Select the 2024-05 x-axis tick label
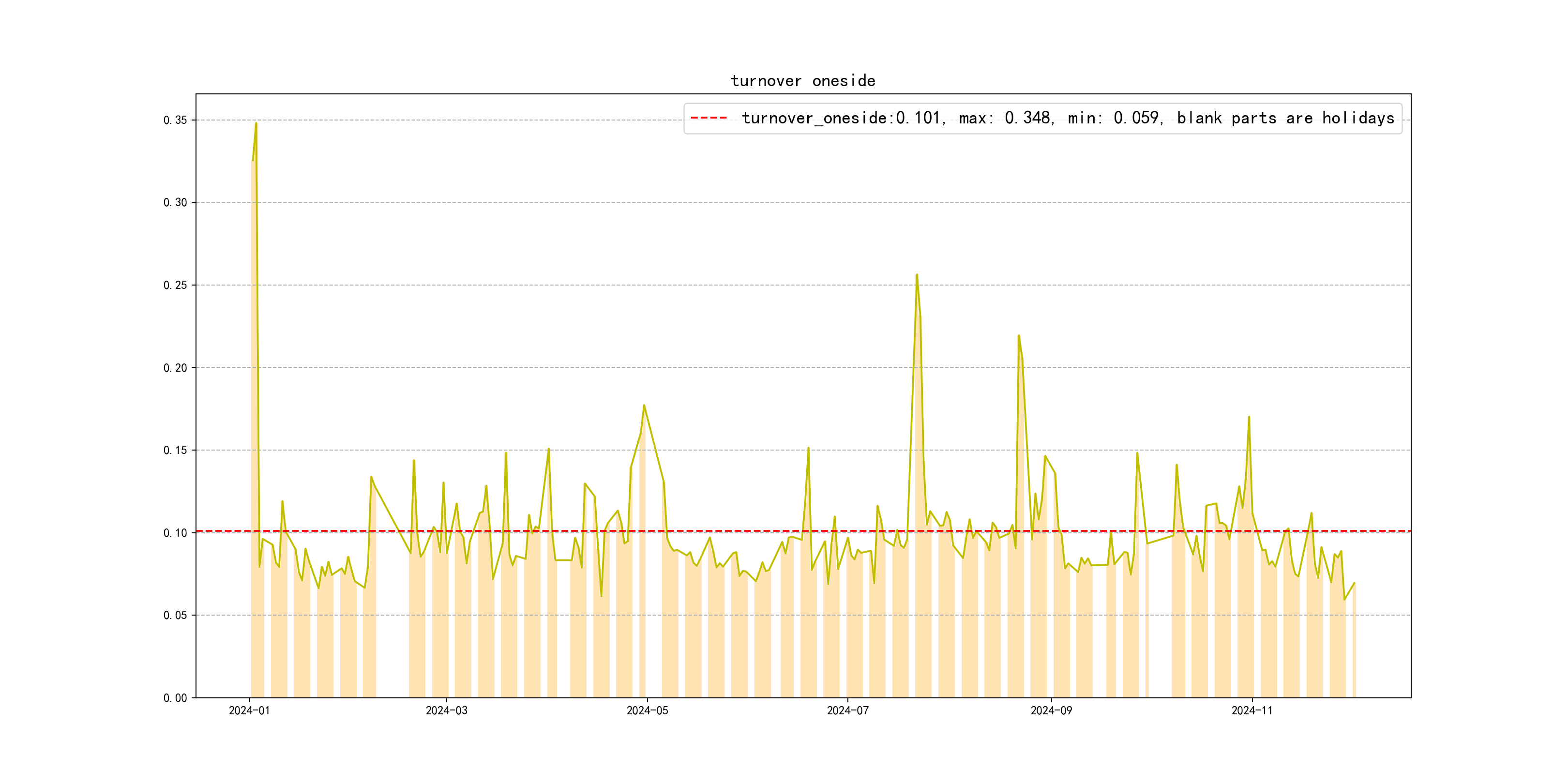The width and height of the screenshot is (1568, 784). click(x=647, y=710)
